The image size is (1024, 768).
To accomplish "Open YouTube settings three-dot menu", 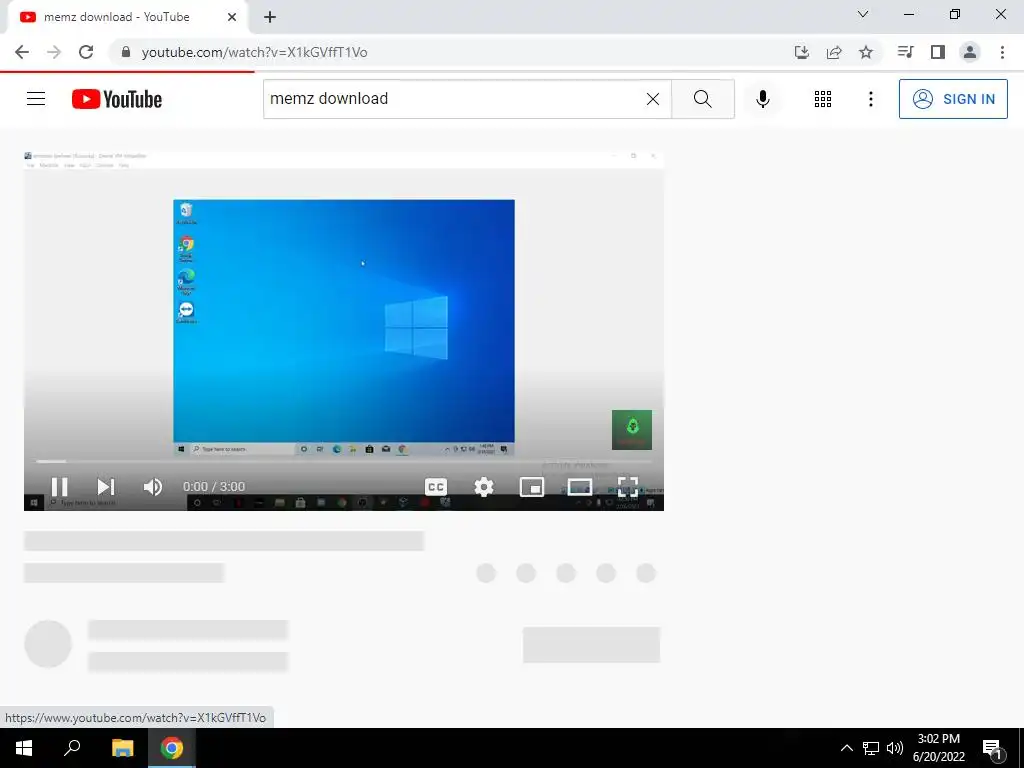I will pyautogui.click(x=871, y=99).
